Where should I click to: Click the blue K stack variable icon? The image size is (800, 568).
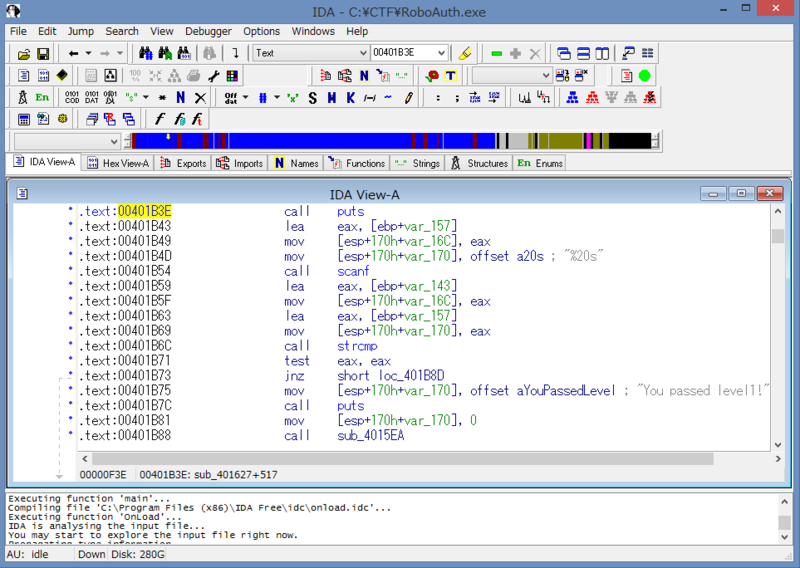[x=351, y=97]
